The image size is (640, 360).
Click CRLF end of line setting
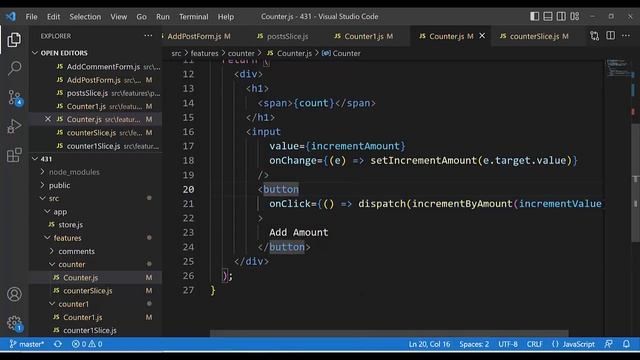[534, 344]
